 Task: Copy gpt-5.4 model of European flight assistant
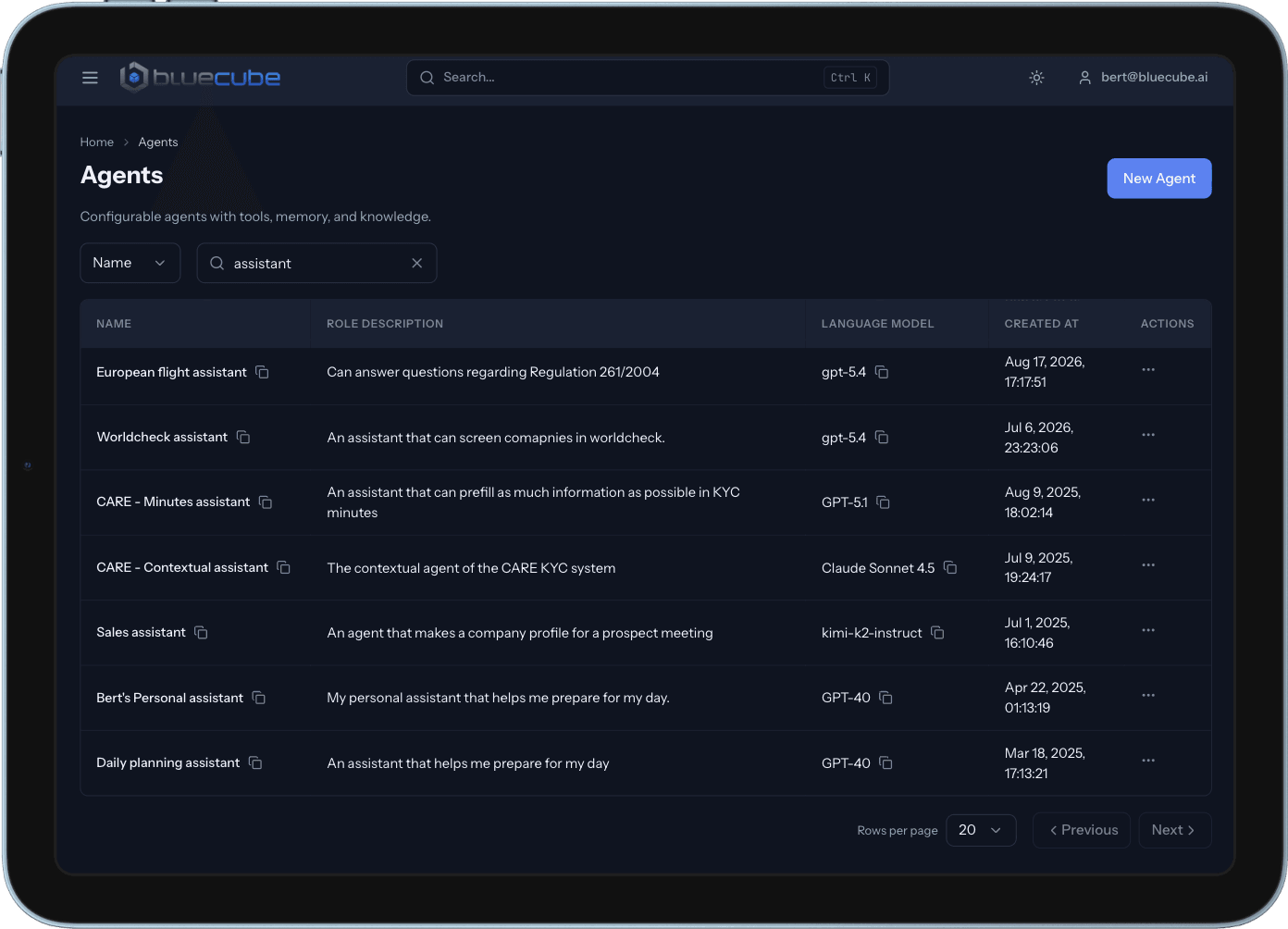(x=882, y=372)
